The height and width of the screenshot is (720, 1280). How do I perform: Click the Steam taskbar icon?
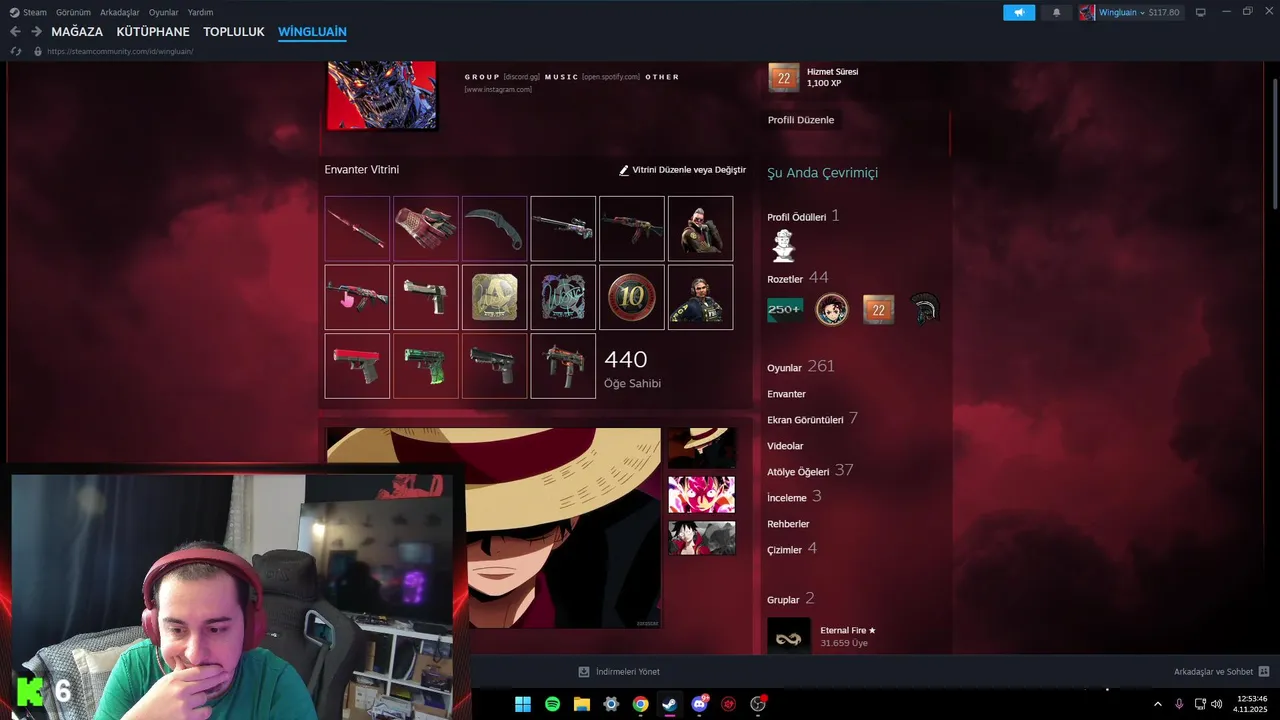[x=669, y=704]
